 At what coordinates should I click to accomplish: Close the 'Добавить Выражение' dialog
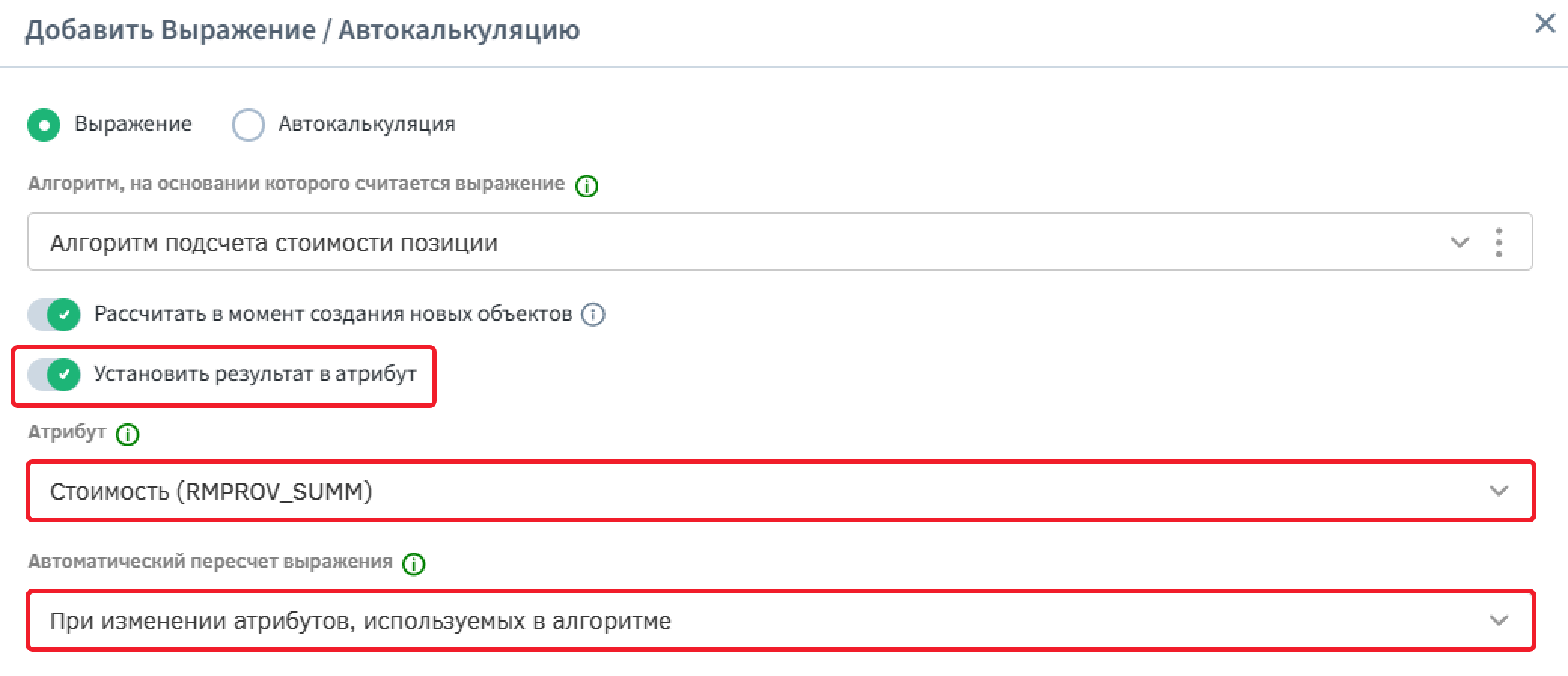click(x=1545, y=24)
